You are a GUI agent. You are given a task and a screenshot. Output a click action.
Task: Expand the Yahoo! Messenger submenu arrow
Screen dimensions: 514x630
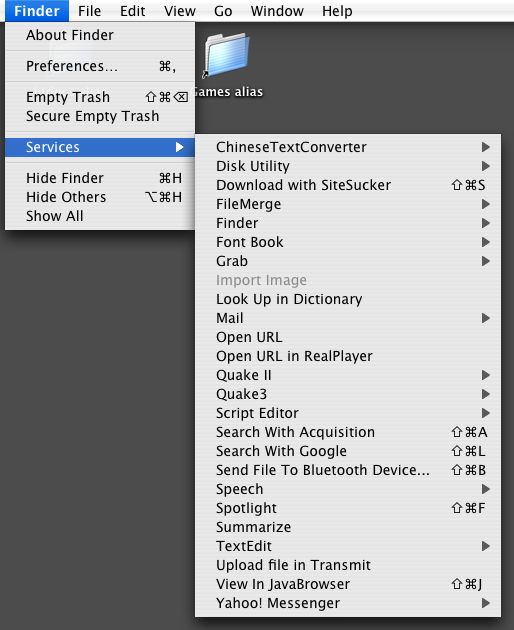(485, 603)
